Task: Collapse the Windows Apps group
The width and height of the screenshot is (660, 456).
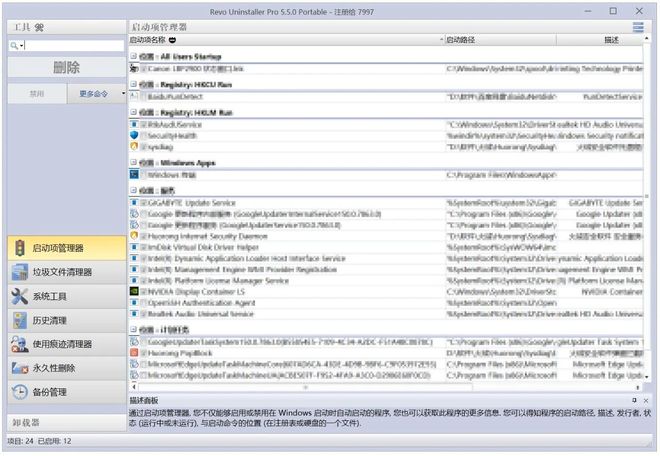Action: [133, 162]
